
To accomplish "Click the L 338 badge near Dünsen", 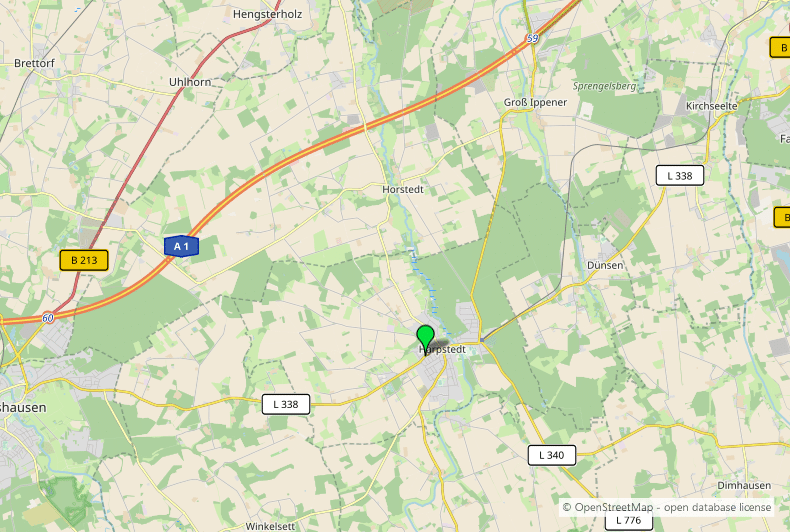I will (x=680, y=176).
